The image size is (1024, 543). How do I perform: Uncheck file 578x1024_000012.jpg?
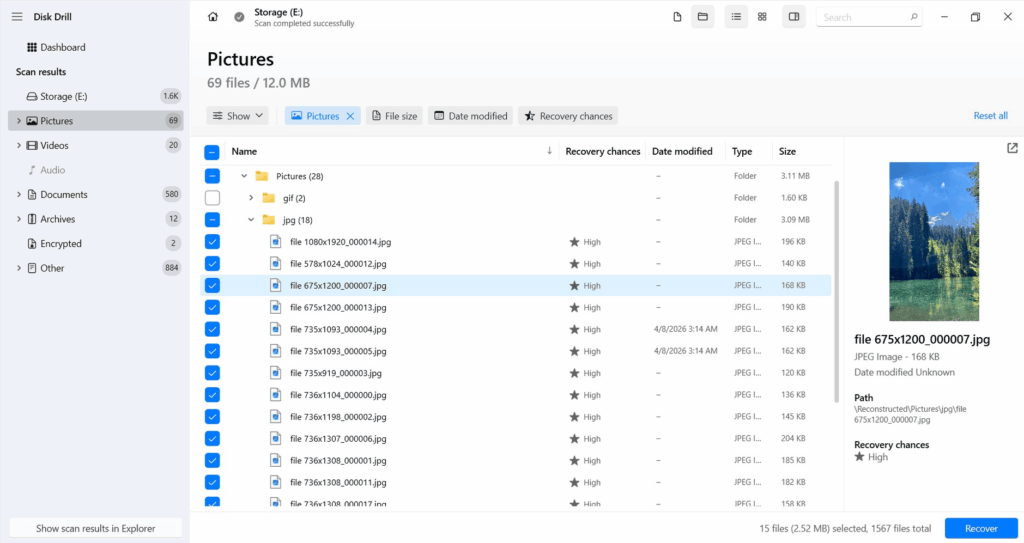212,263
